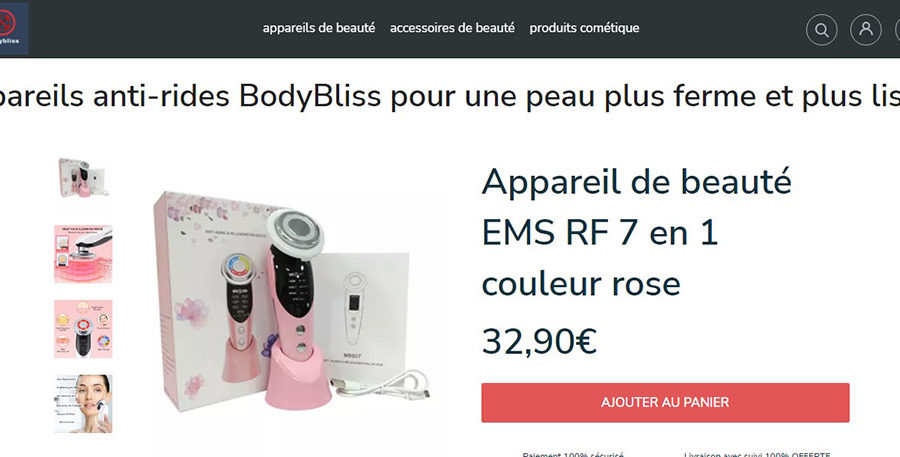Select second thumbnail showing red light massage
900x457 pixels.
[83, 254]
